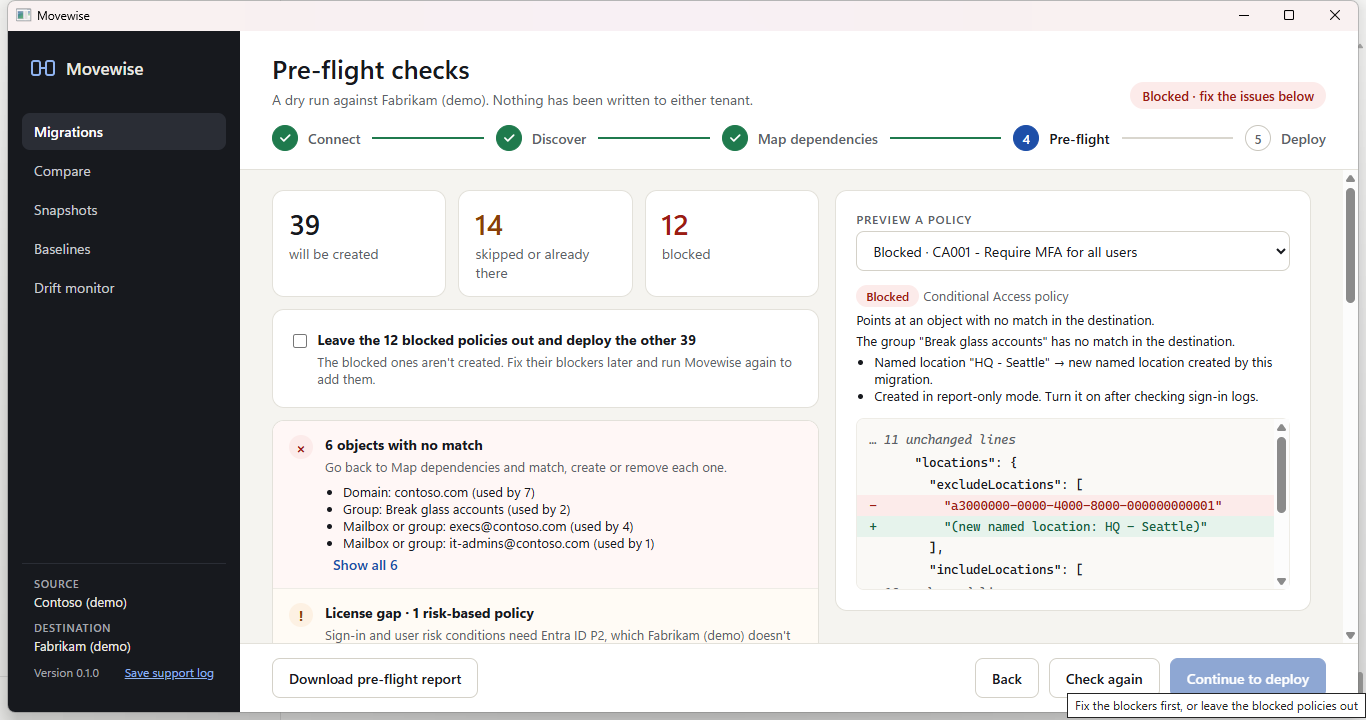Click the Back button
The width and height of the screenshot is (1366, 720).
click(x=1007, y=678)
